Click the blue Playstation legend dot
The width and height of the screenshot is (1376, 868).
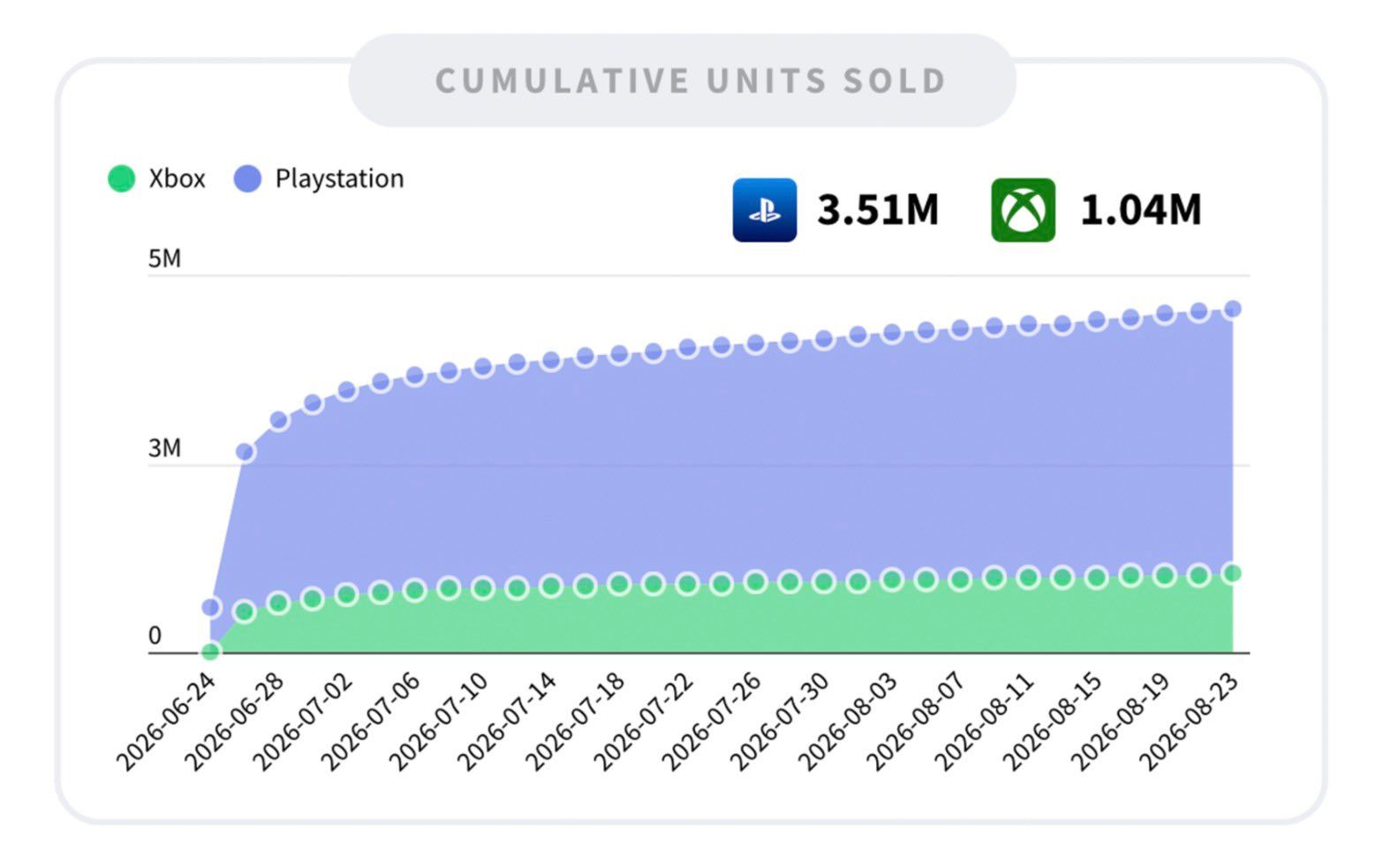pyautogui.click(x=247, y=178)
